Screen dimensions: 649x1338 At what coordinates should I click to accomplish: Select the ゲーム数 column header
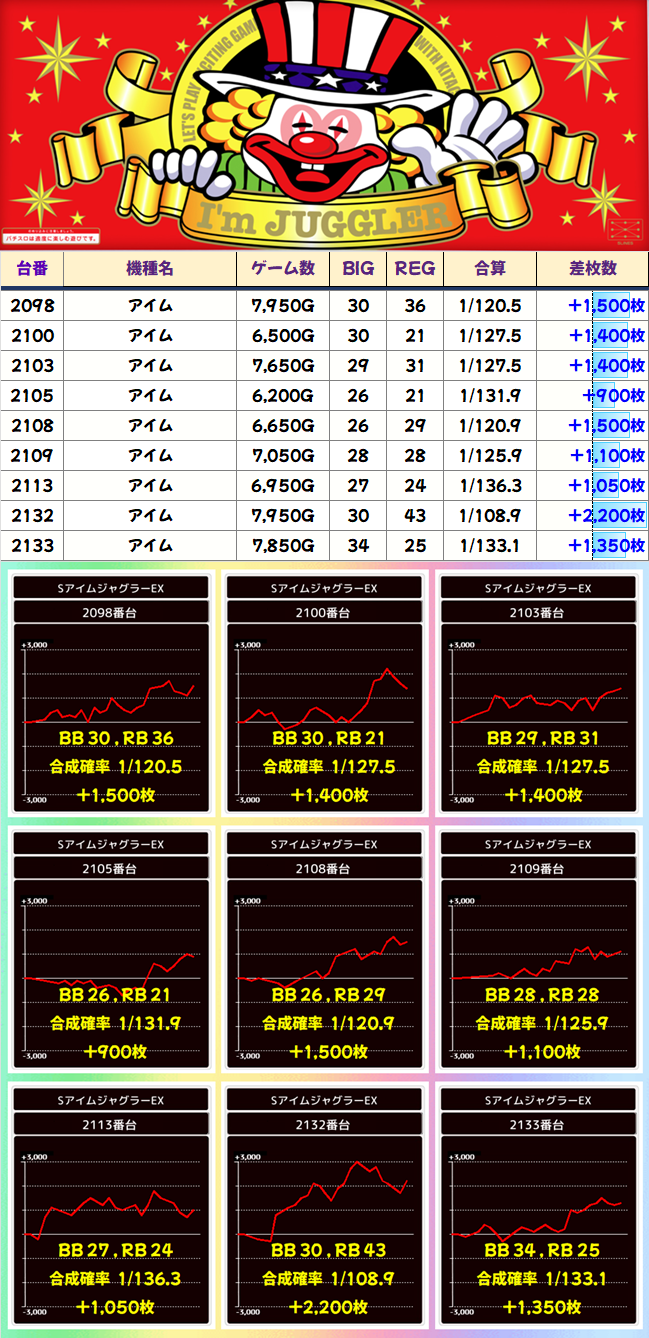281,268
